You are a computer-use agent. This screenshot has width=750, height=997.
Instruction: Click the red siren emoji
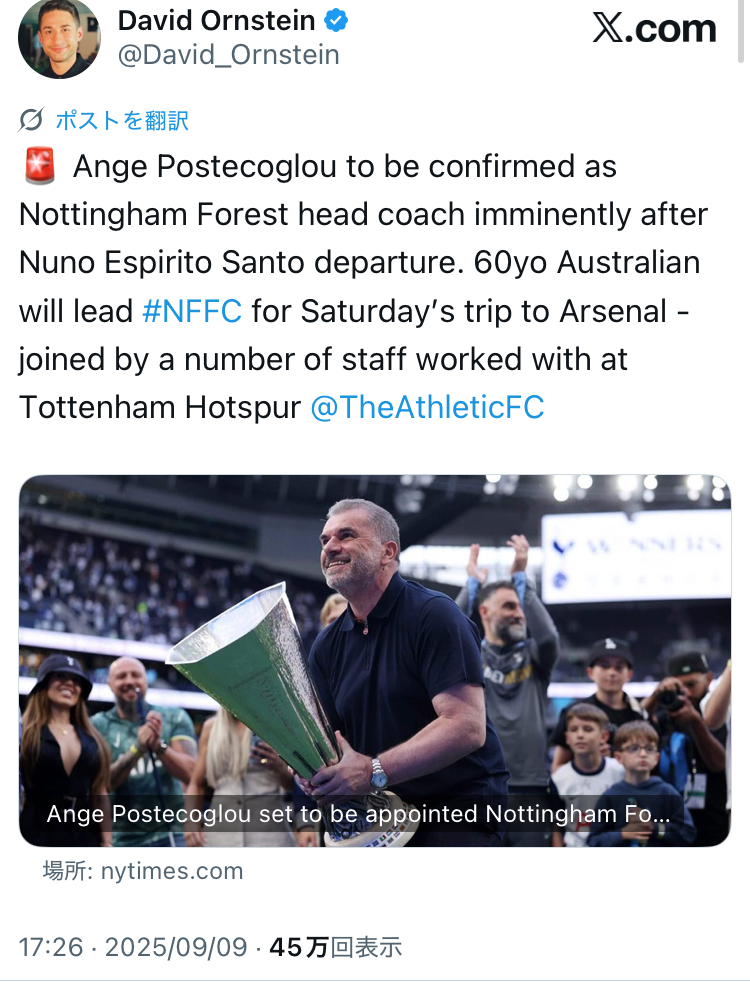(38, 167)
